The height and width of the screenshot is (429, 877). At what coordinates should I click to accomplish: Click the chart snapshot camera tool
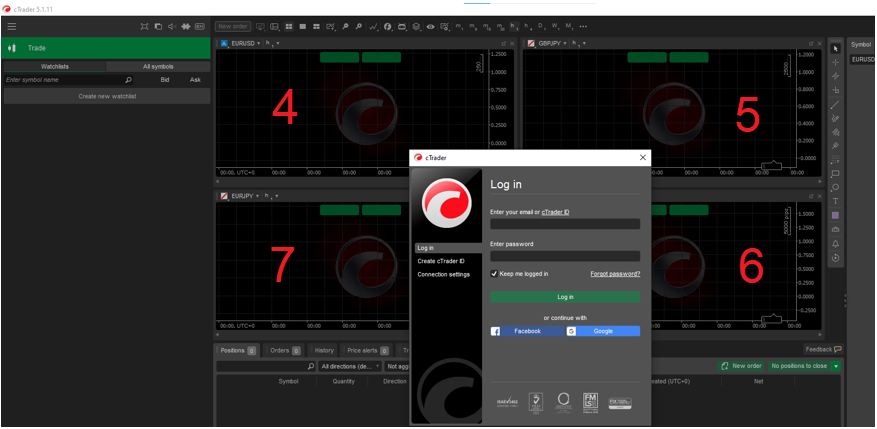tap(836, 230)
